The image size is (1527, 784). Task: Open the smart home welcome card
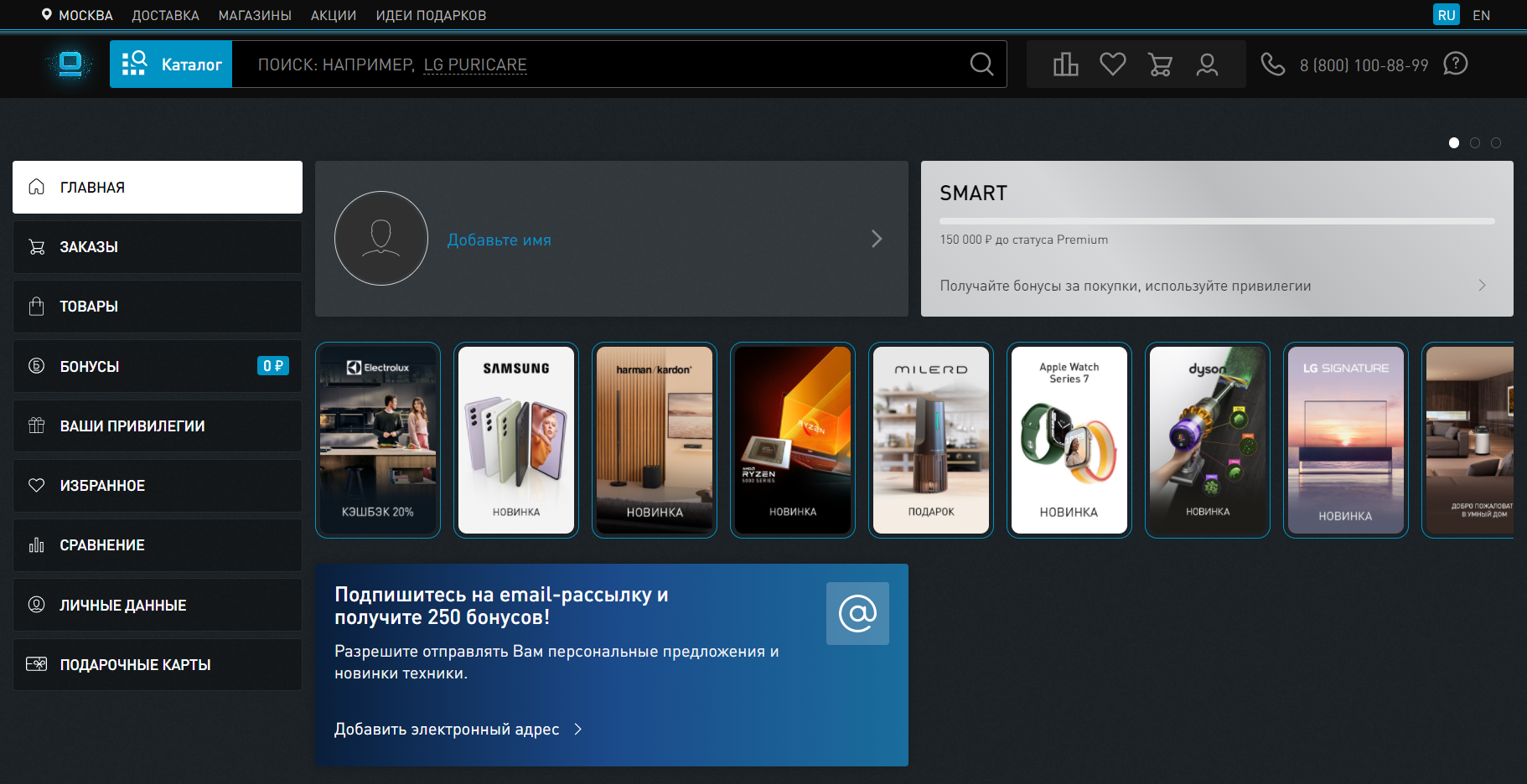tap(1468, 440)
